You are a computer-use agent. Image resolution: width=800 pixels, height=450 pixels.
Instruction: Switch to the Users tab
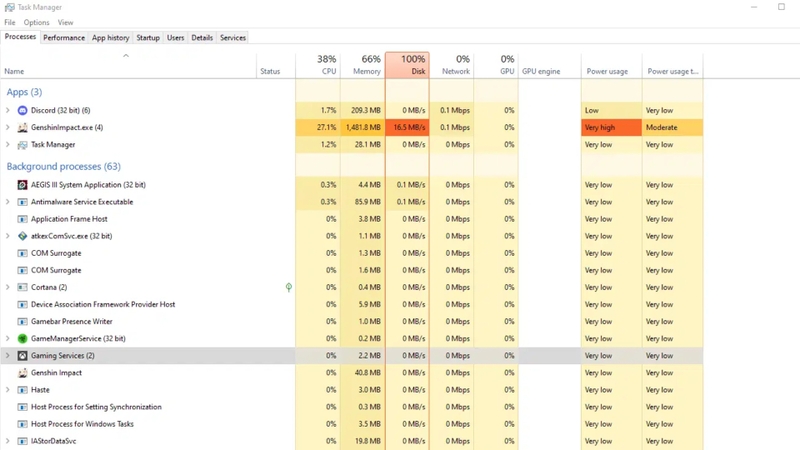[x=176, y=38]
